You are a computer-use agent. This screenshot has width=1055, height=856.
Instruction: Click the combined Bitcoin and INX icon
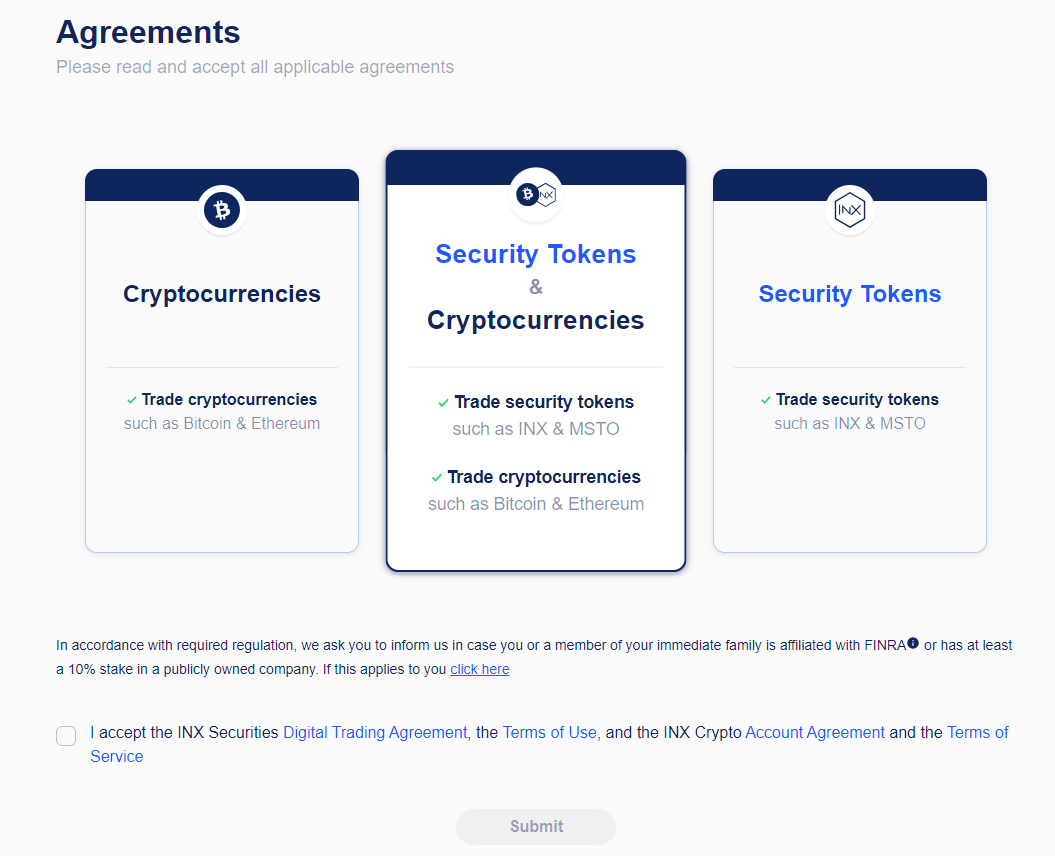click(x=536, y=194)
